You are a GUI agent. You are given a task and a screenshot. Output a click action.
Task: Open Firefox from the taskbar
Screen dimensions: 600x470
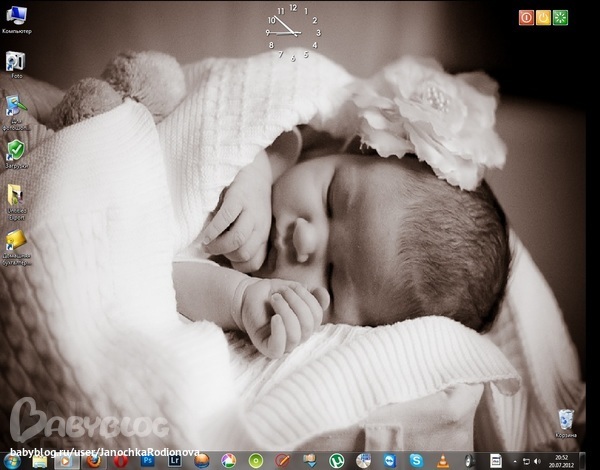click(x=94, y=460)
